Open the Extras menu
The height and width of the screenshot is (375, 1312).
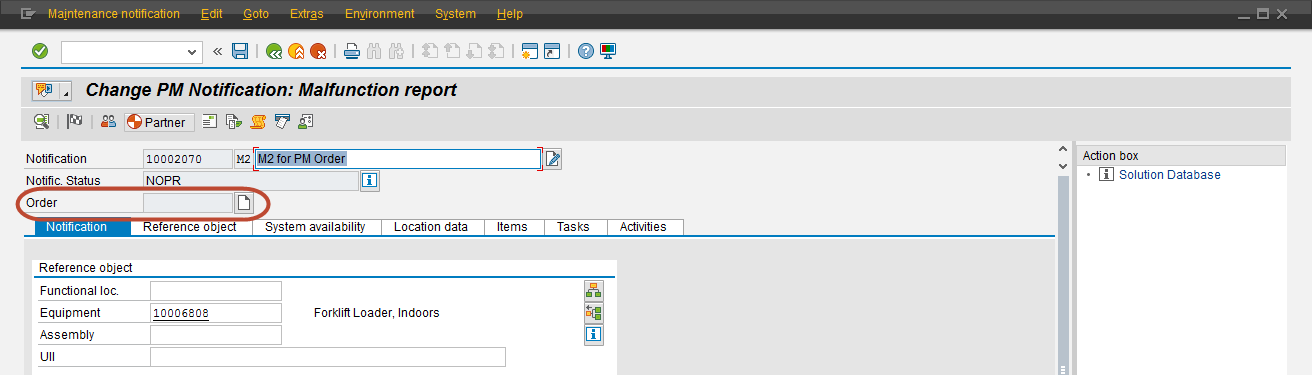pyautogui.click(x=306, y=14)
